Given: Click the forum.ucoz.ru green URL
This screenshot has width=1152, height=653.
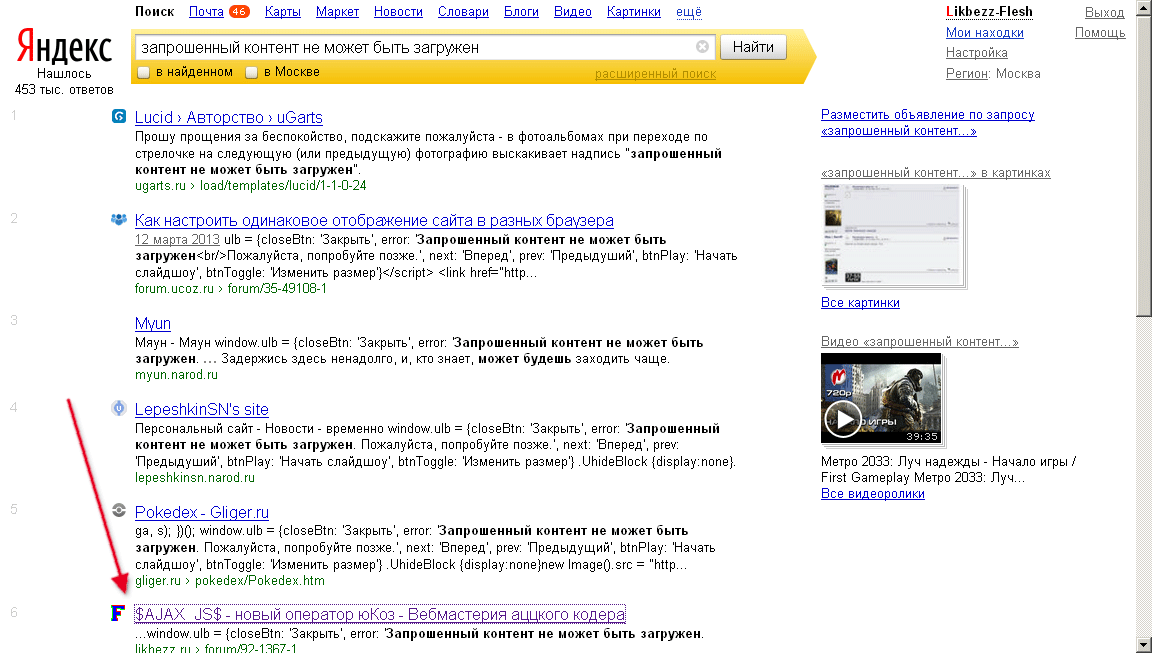Looking at the screenshot, I should click(x=231, y=289).
